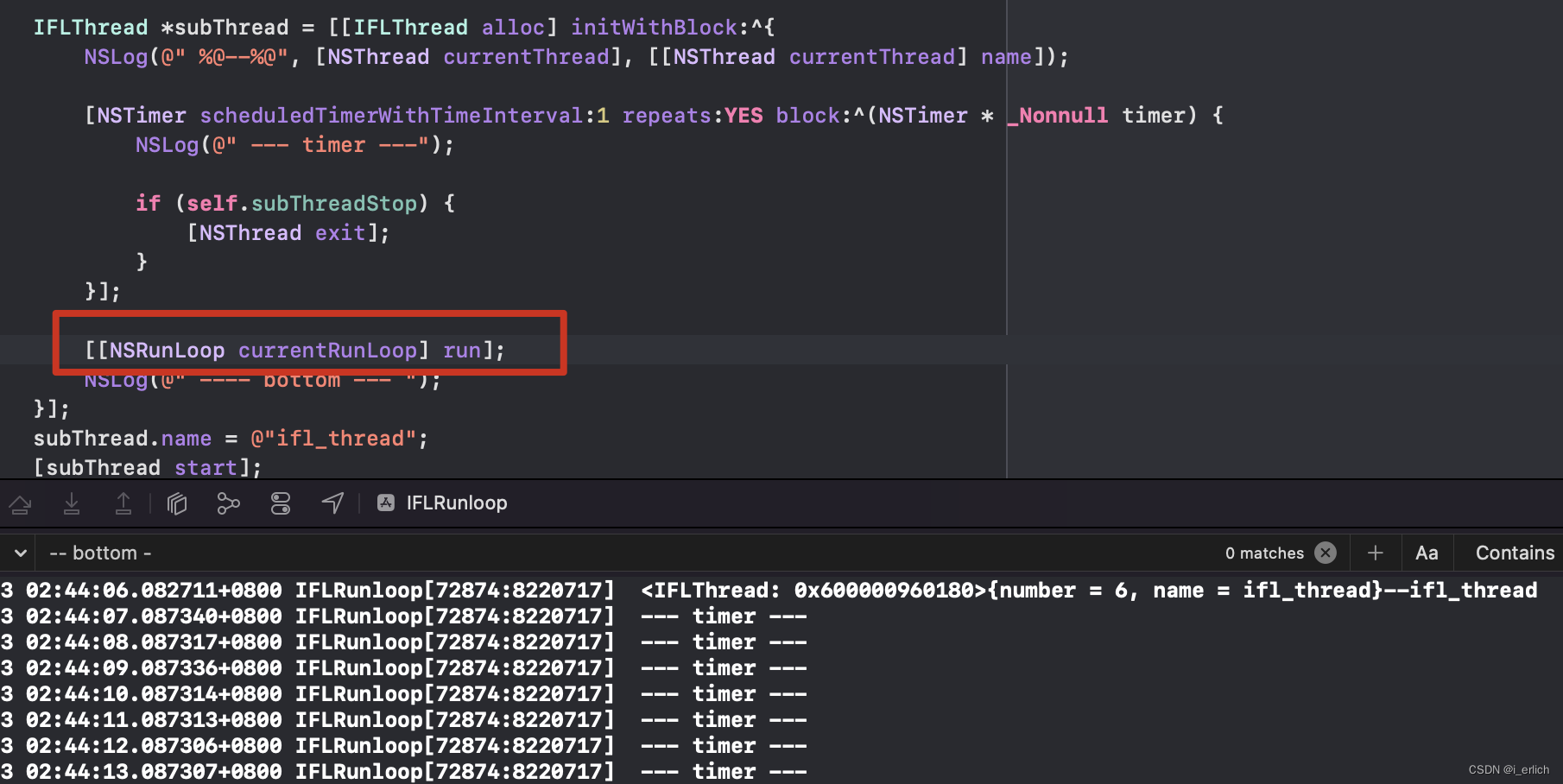Clear the filter with the X button
Screen dimensions: 1563x784
(1326, 553)
